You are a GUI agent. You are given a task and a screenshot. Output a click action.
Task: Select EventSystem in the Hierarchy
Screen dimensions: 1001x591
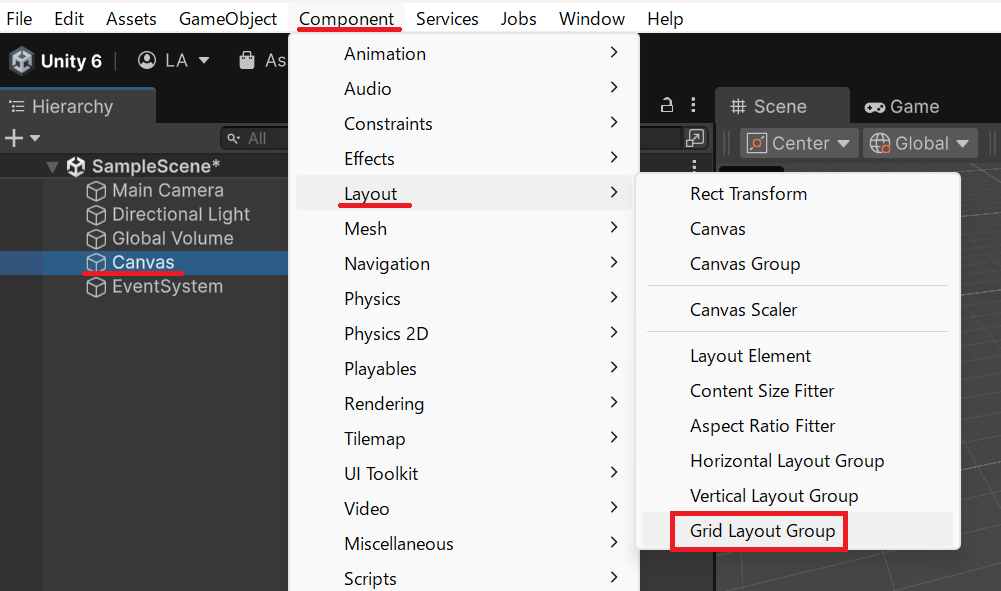167,287
